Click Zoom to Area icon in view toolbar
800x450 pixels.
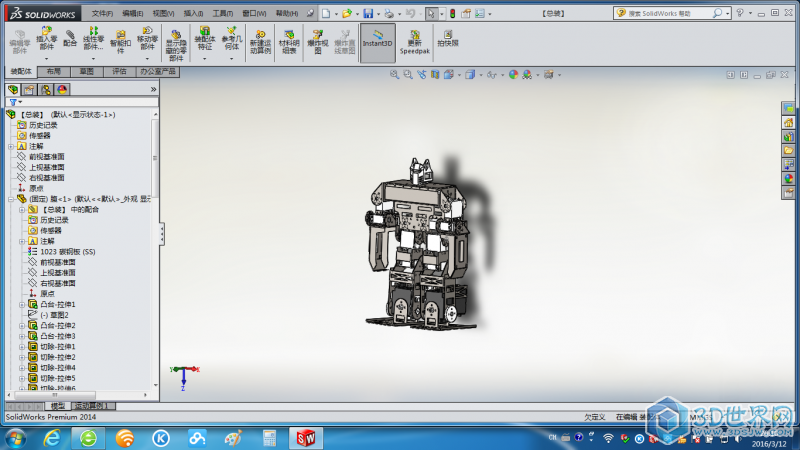pos(408,74)
